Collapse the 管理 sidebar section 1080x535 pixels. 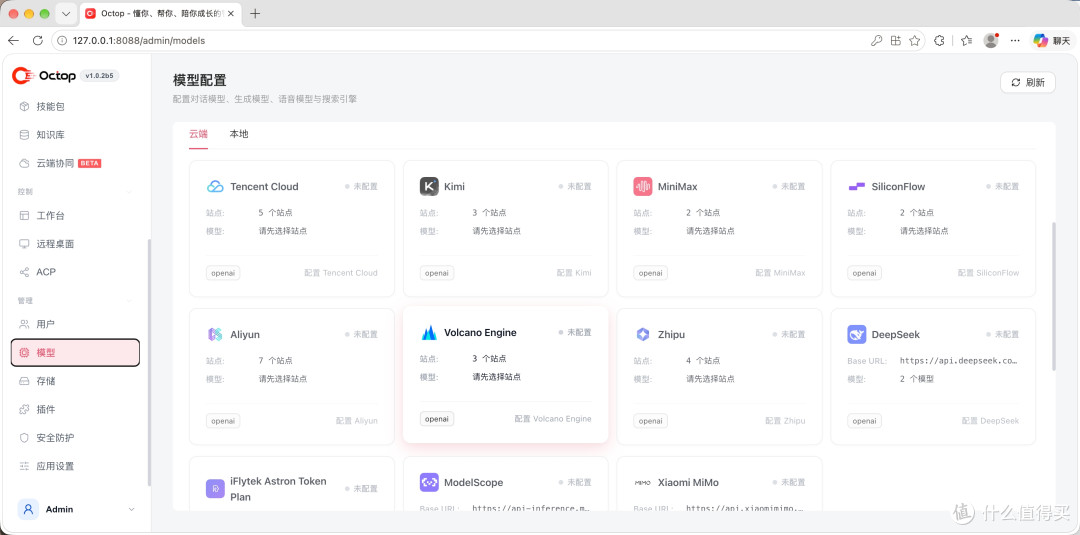coord(131,301)
